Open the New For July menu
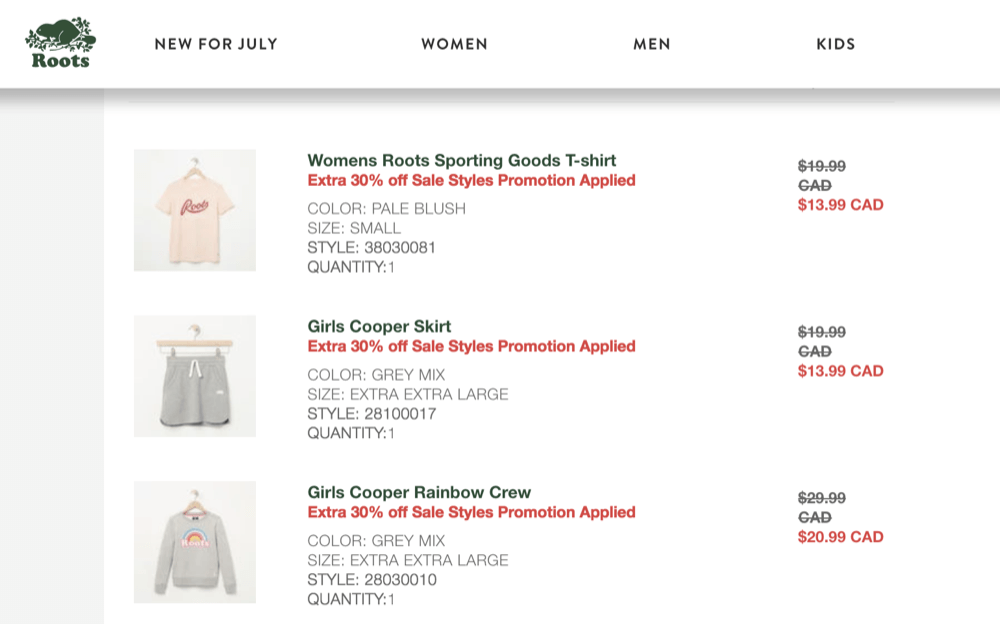Viewport: 1000px width, 624px height. (x=216, y=44)
